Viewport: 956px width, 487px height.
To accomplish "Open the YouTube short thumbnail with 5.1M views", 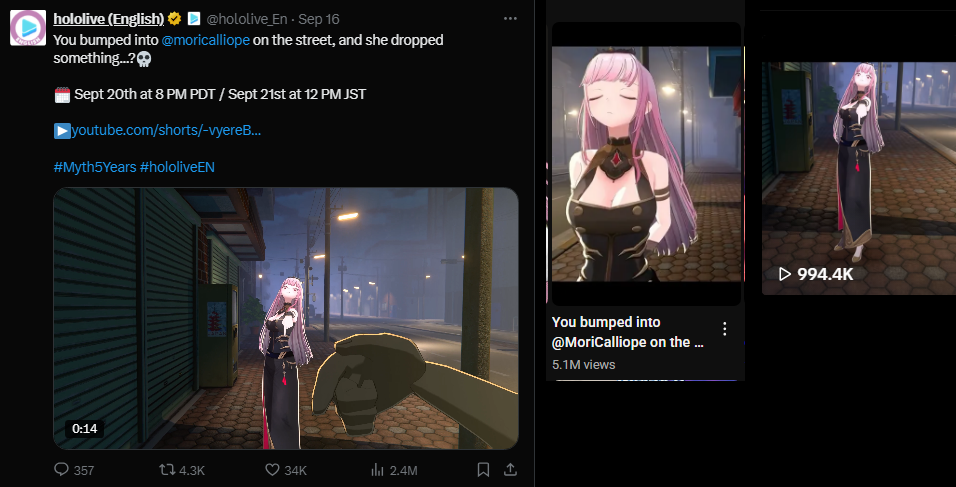I will pos(646,163).
